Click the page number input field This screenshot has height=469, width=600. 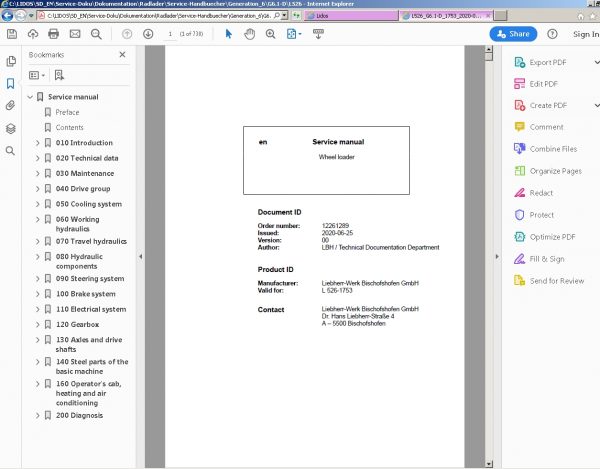pyautogui.click(x=170, y=34)
